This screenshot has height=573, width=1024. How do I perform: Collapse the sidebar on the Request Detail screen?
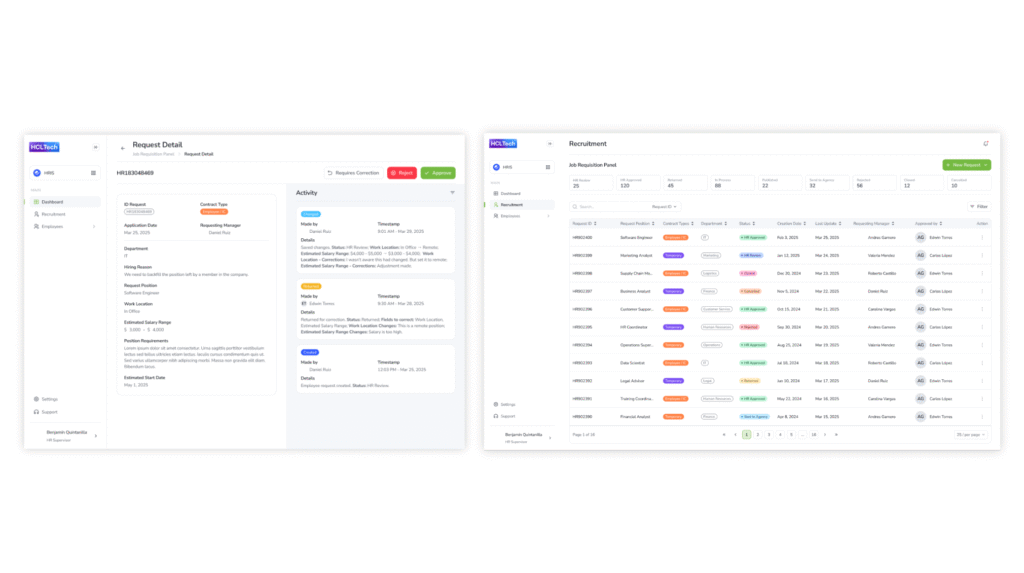tap(96, 147)
